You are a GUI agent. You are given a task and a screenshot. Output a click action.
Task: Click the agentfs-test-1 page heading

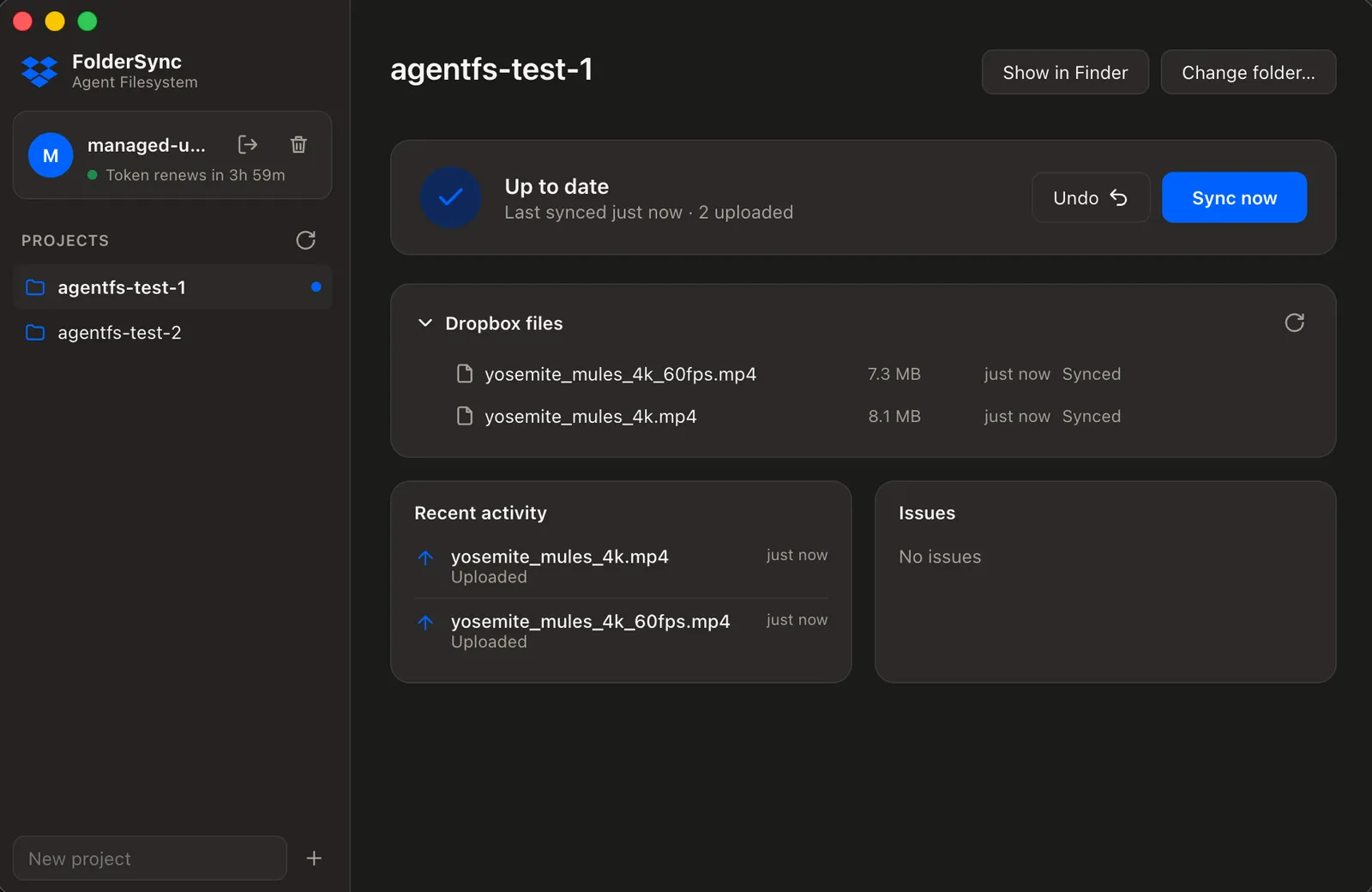[491, 69]
